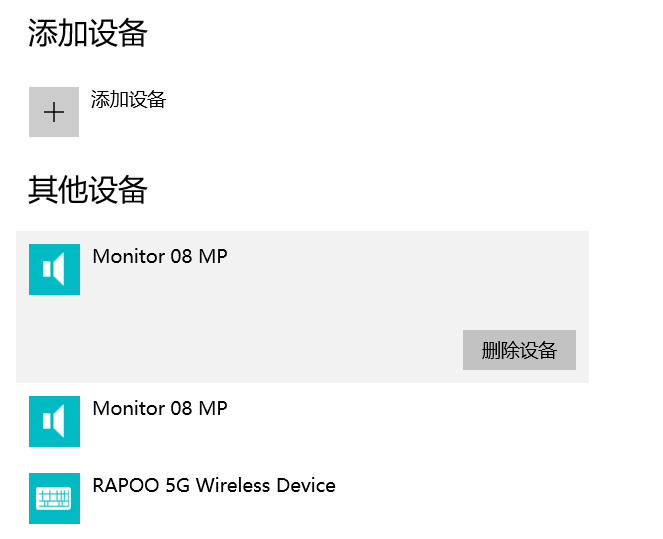The image size is (663, 539).
Task: Click speaker icon of highlighted Monitor 08 MP
Action: (54, 269)
